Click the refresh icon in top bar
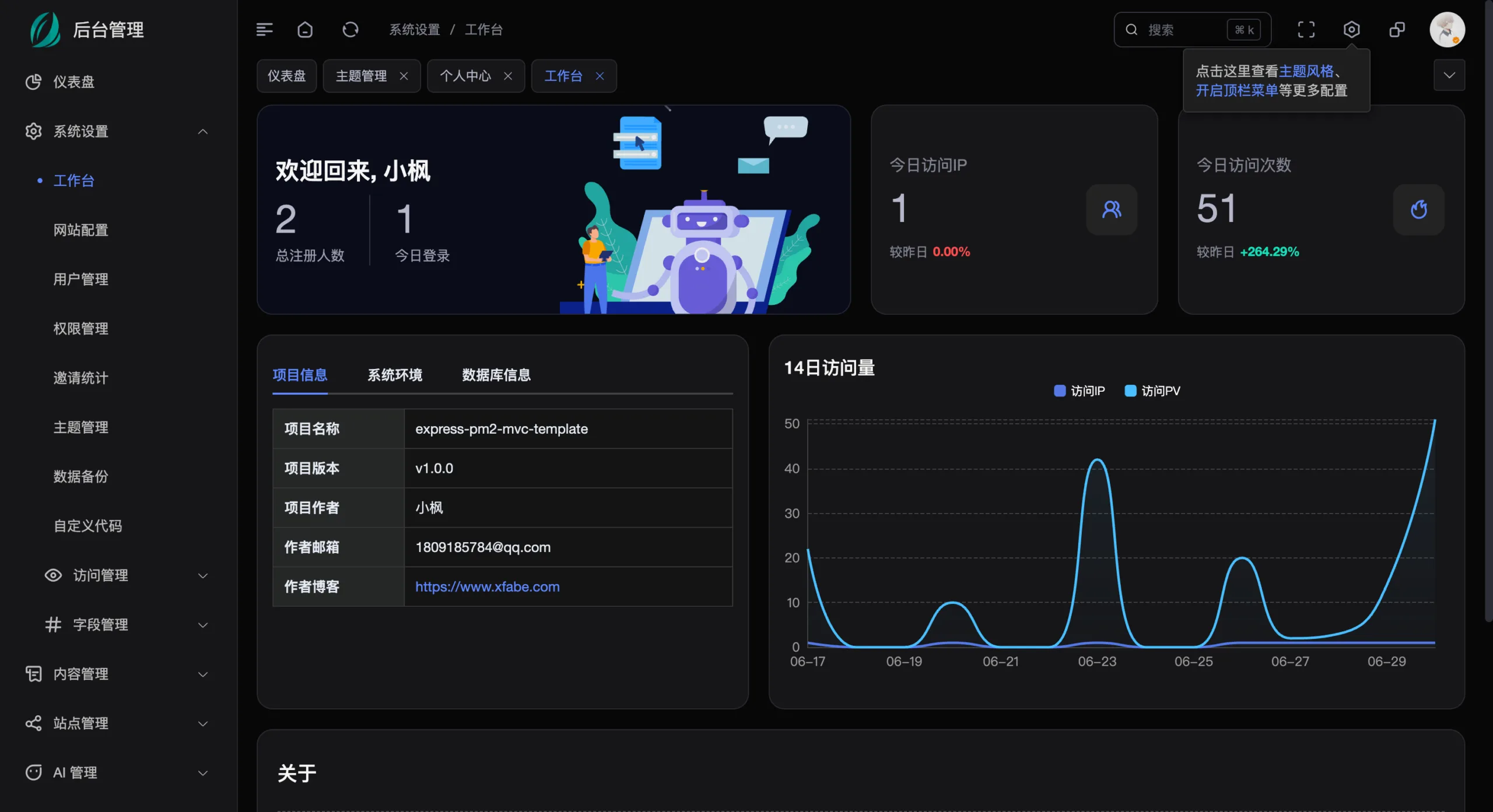Screen dimensions: 1493x812 [x=350, y=29]
